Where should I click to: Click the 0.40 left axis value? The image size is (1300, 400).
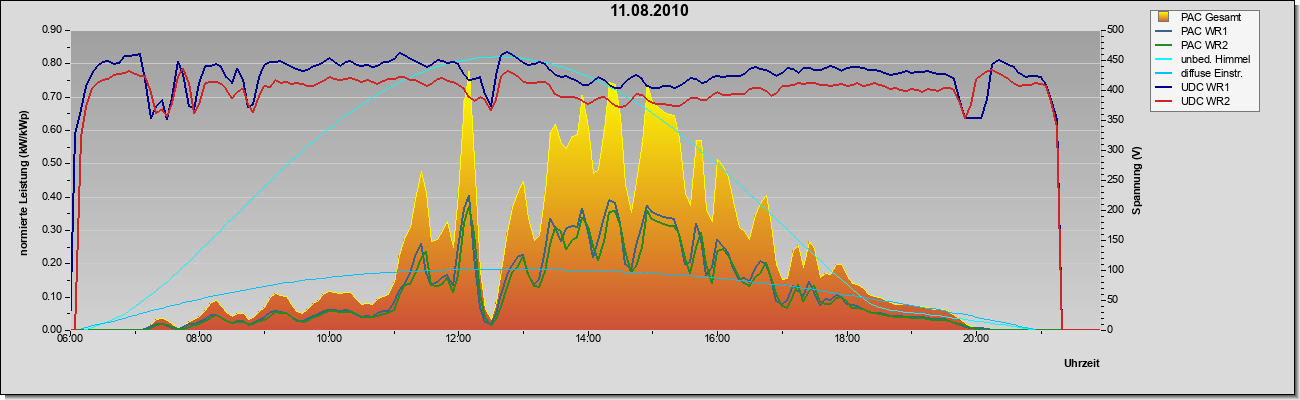54,196
